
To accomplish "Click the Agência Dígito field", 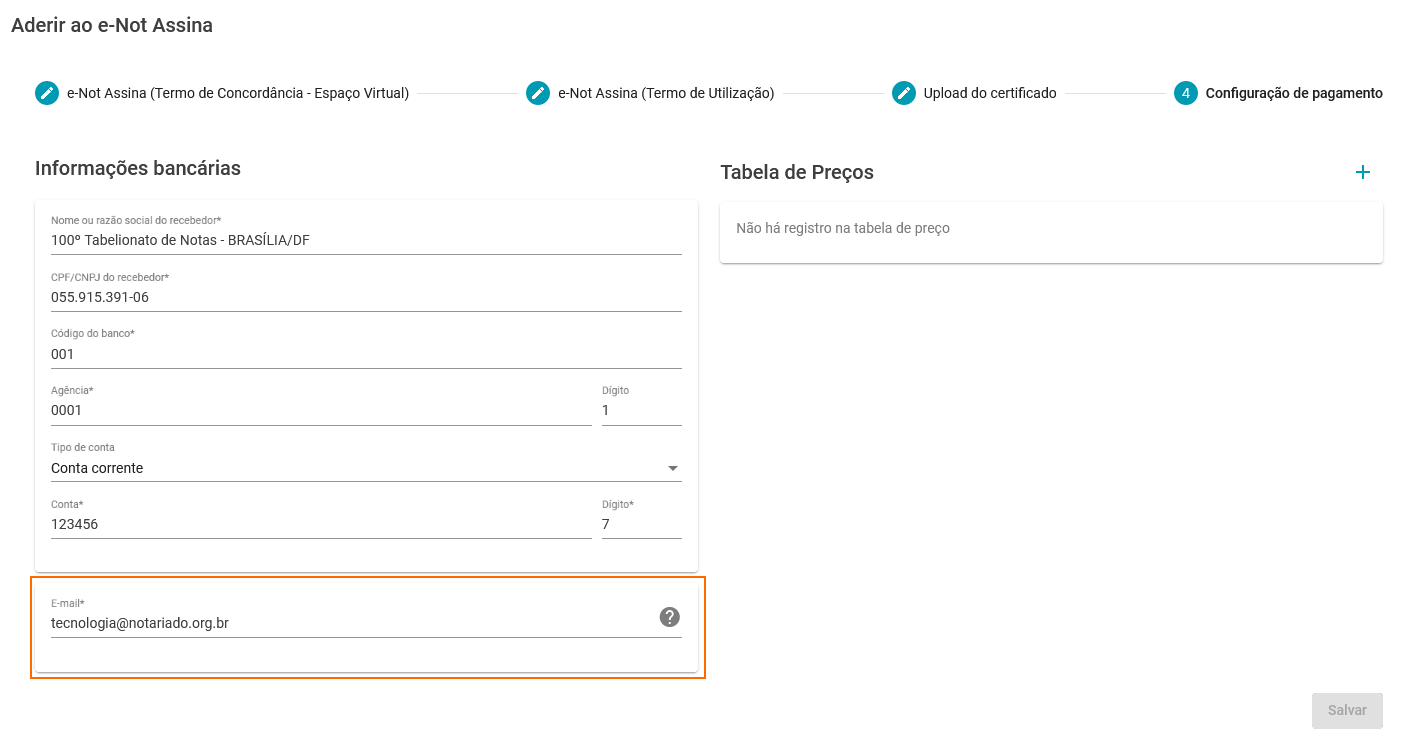I will (642, 410).
